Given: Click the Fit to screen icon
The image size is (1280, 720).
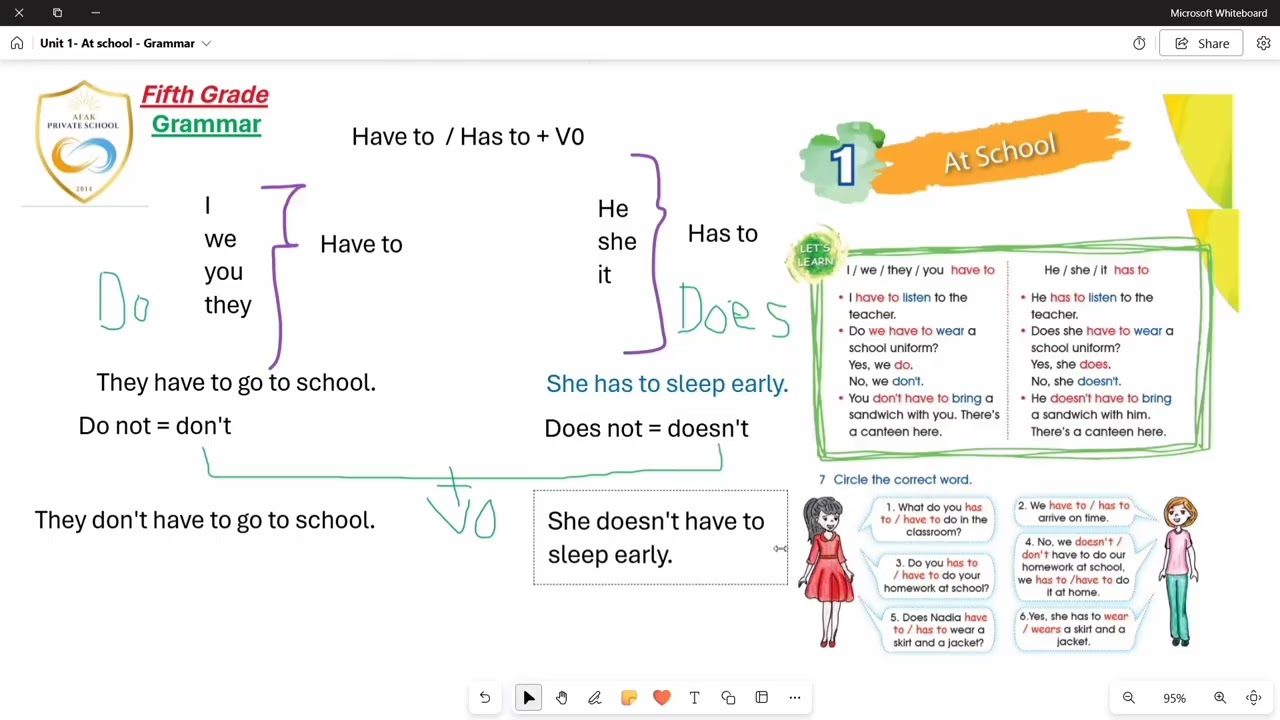Looking at the screenshot, I should 1254,698.
